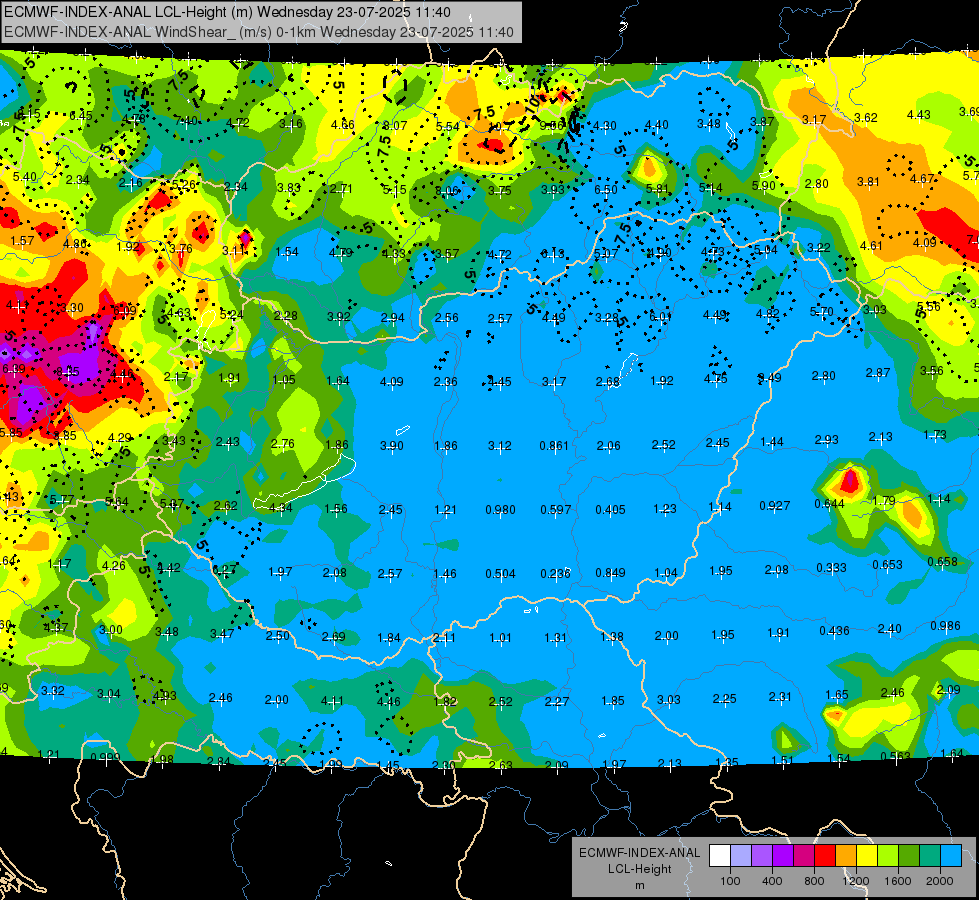This screenshot has width=979, height=900.
Task: Click the wind shear value 3.00
Action: pos(111,630)
